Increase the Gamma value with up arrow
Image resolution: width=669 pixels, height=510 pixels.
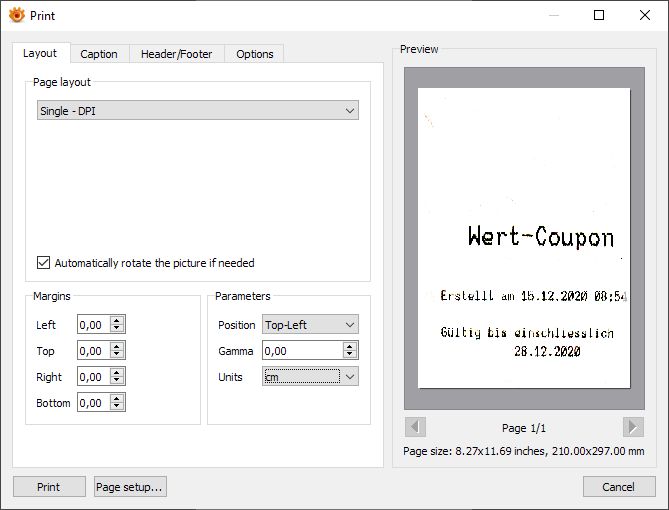click(350, 346)
